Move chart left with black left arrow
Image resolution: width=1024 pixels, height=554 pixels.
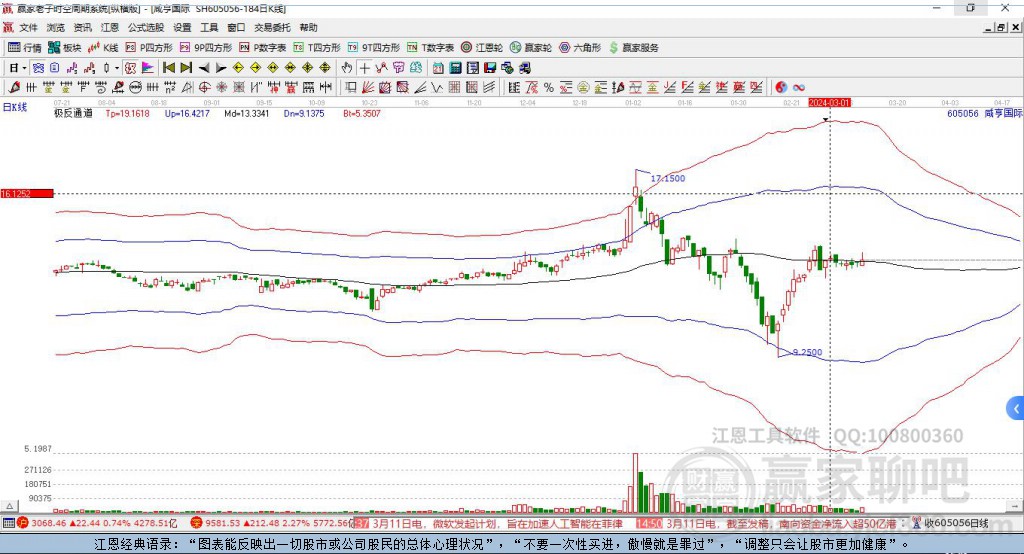pos(204,68)
